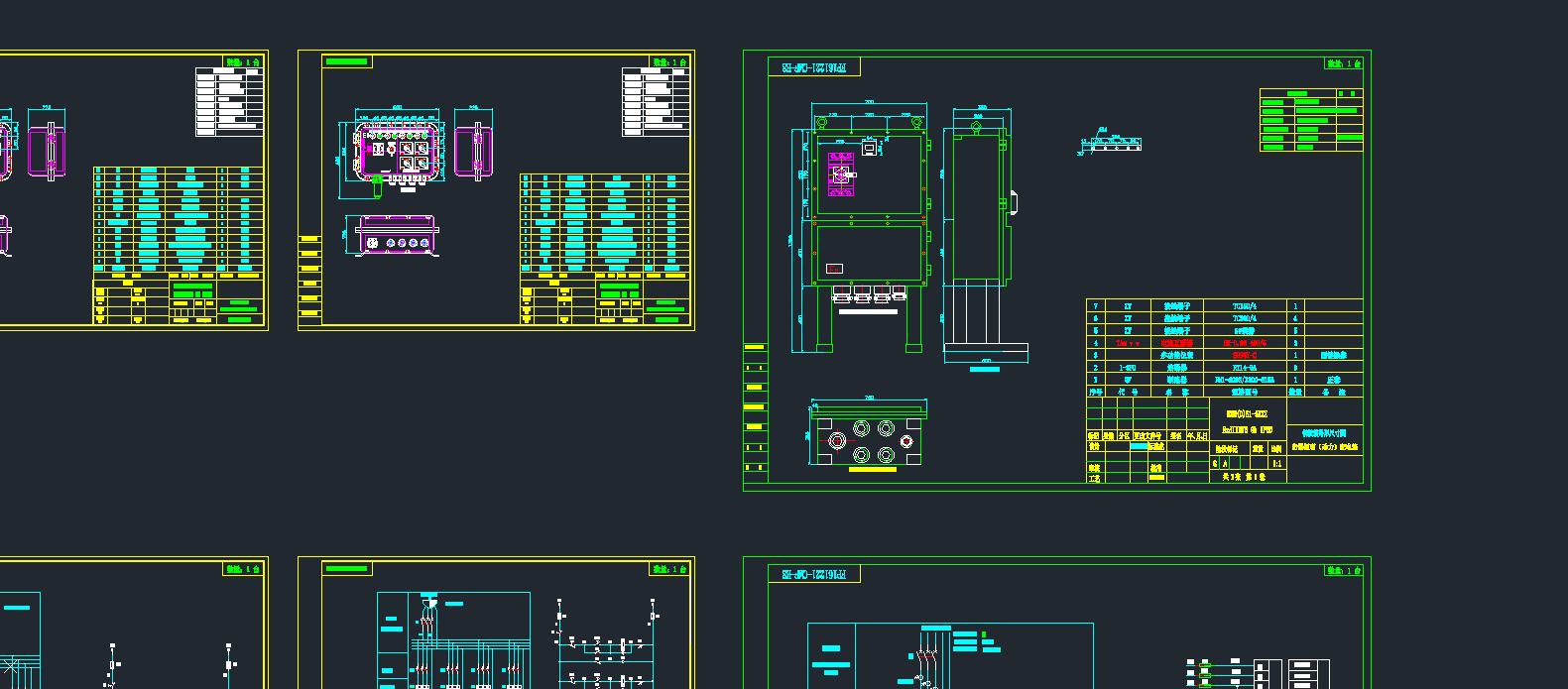Image resolution: width=1568 pixels, height=689 pixels.
Task: Click the cyan-framed schematic on the lower right sheet
Action: coord(950,655)
